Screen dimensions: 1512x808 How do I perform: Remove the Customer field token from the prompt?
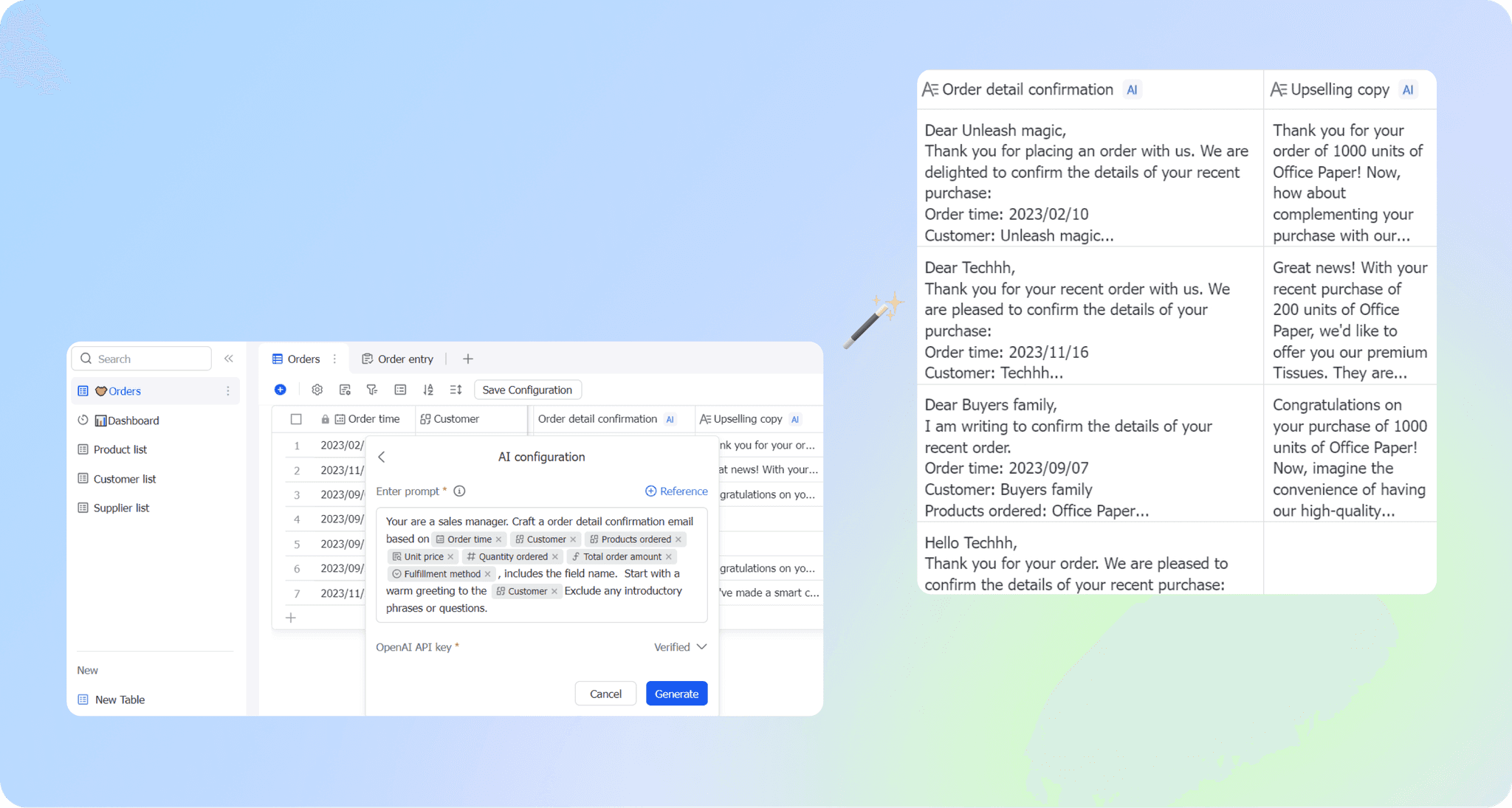coord(573,539)
